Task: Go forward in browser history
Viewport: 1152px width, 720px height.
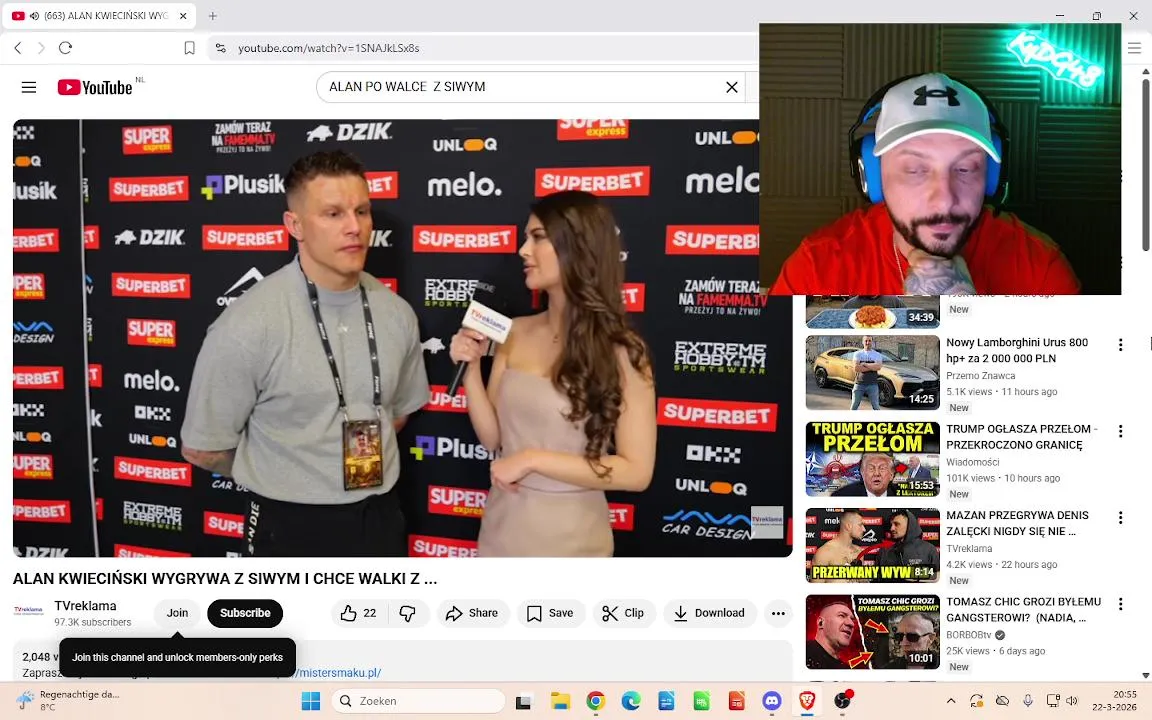Action: [41, 48]
